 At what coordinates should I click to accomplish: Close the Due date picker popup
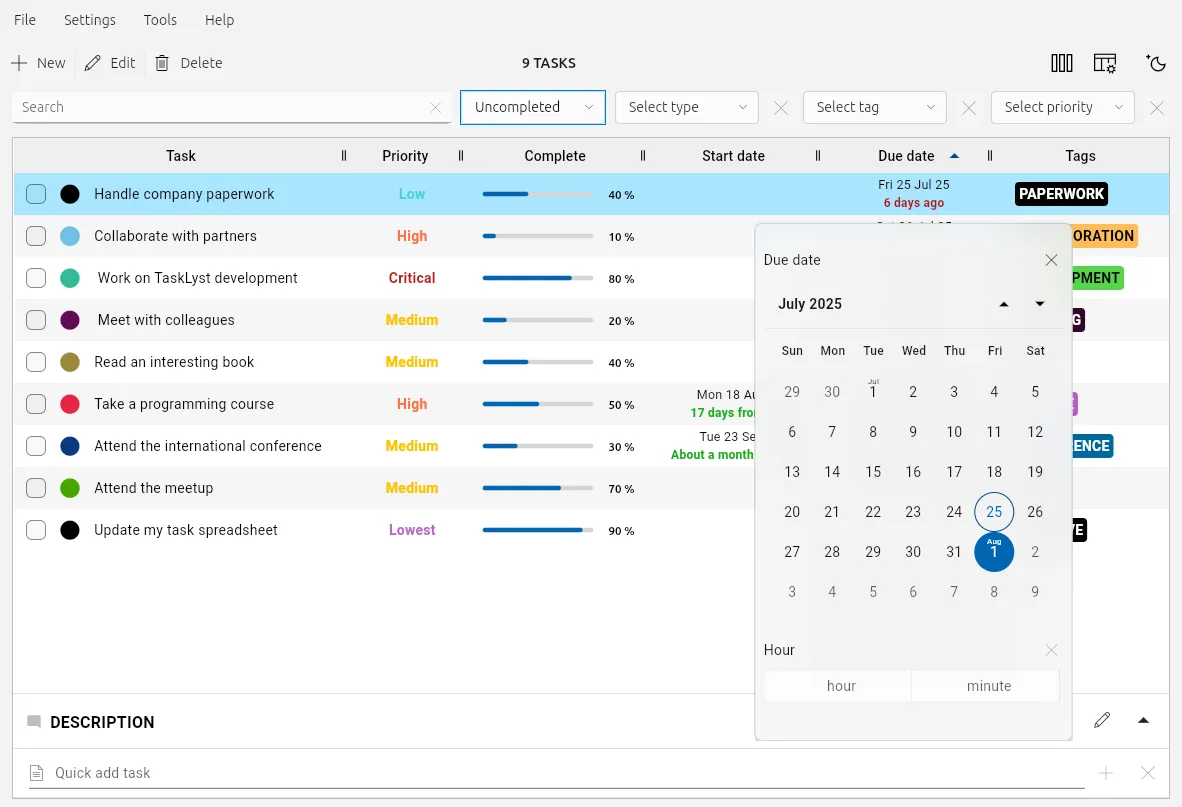[1051, 260]
